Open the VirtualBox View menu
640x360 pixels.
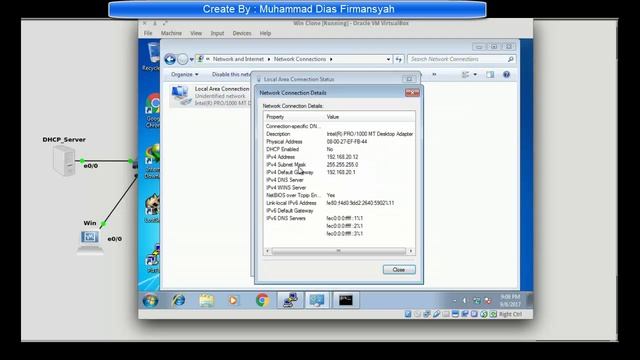(196, 33)
